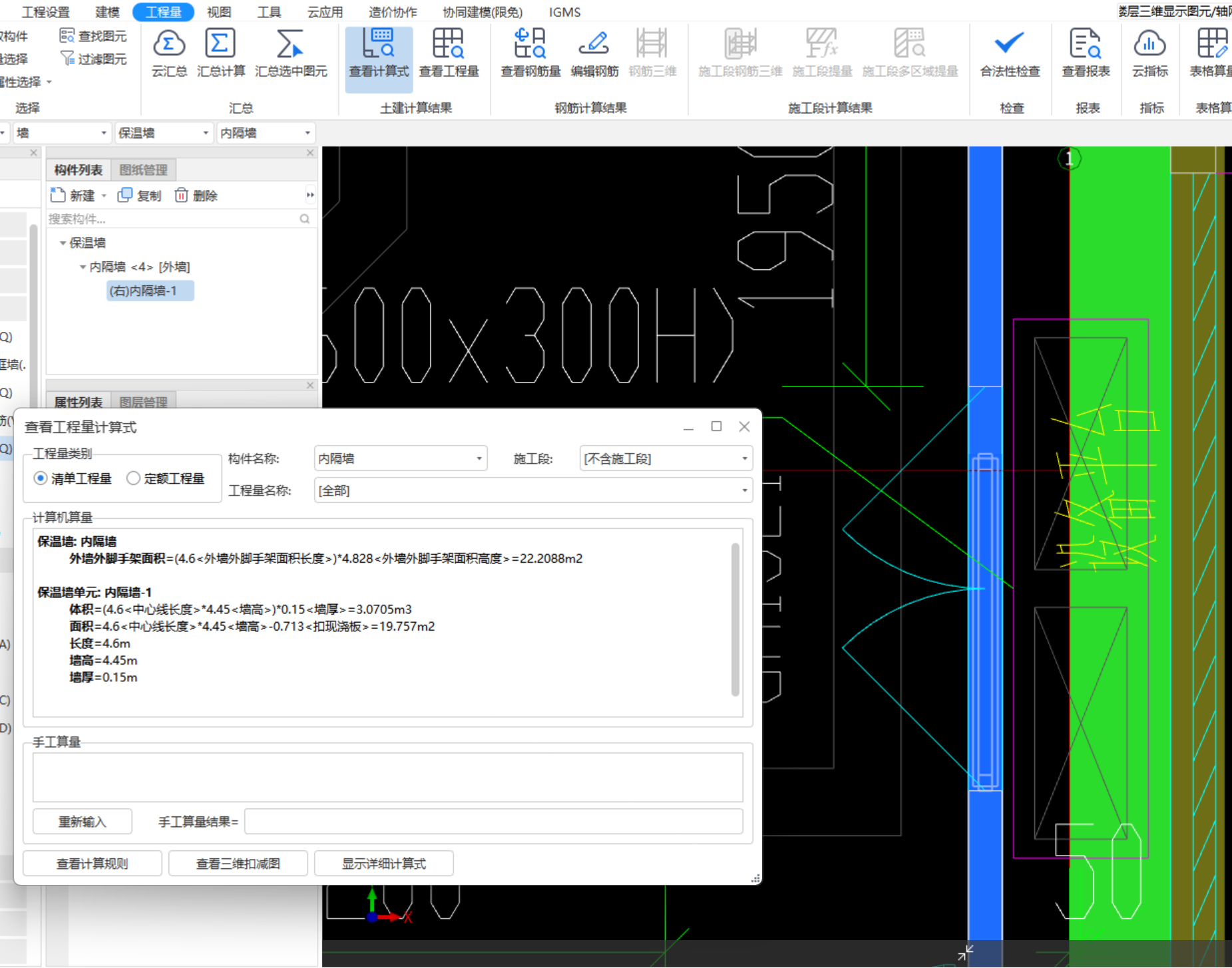
Task: Click the more arrows in component list toolbar
Action: pyautogui.click(x=310, y=195)
